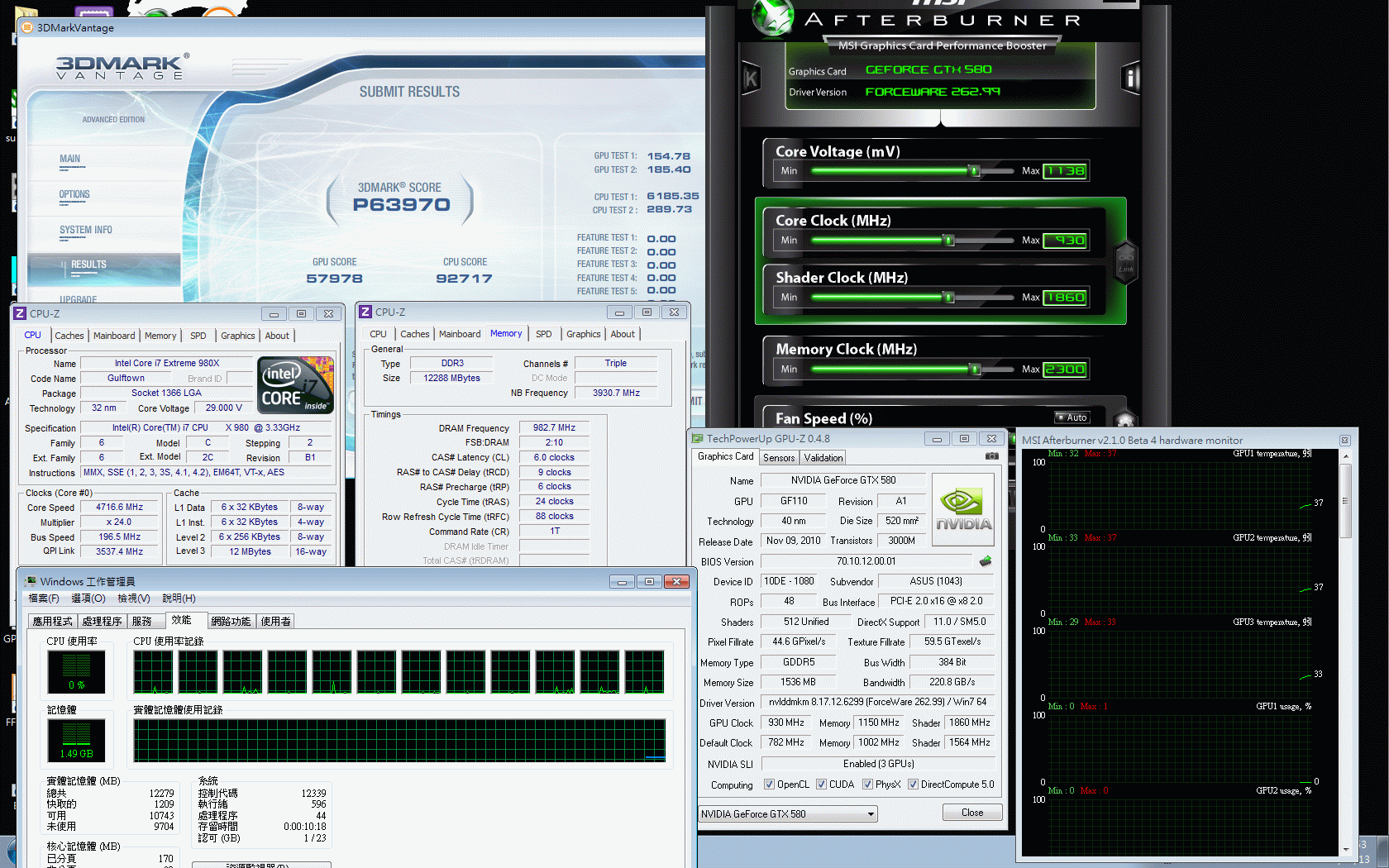Switch to the Sensors tab in GPU-Z

[778, 458]
